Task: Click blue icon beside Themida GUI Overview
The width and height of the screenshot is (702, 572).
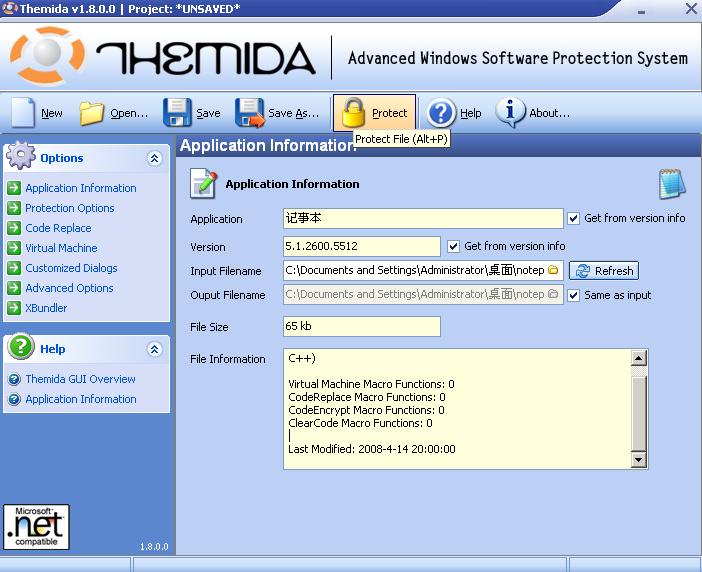Action: tap(14, 379)
